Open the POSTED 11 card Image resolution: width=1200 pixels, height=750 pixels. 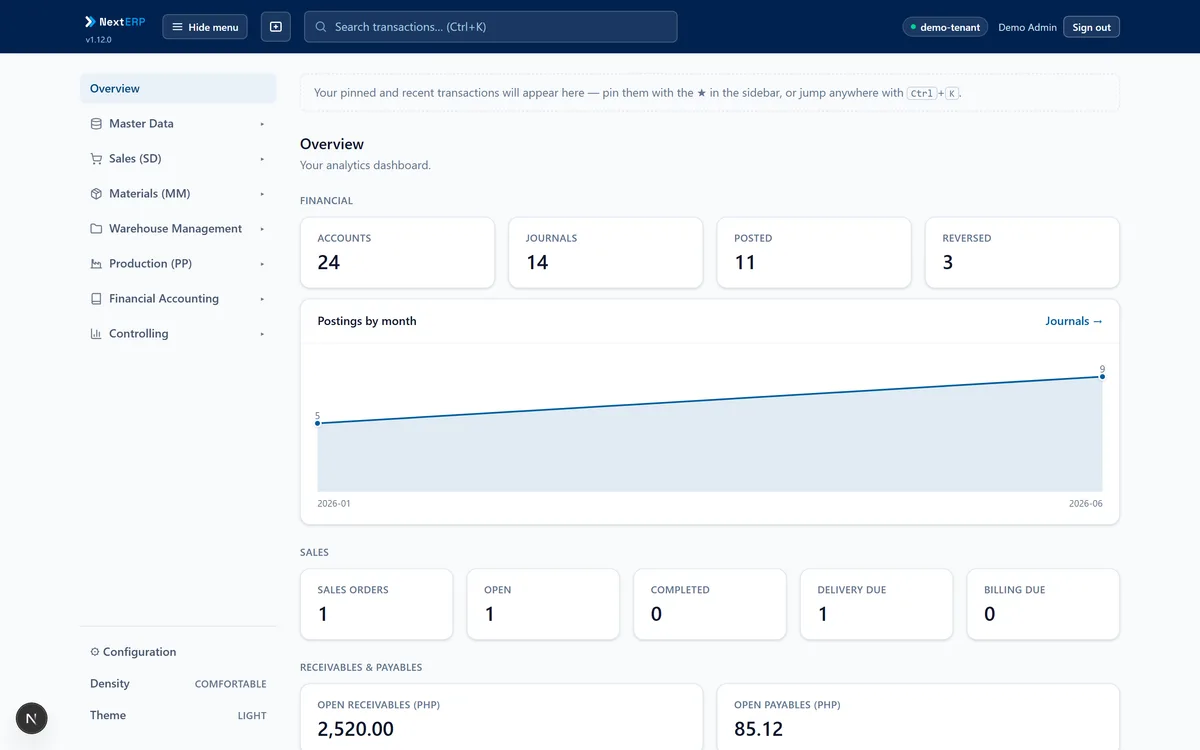coord(814,253)
